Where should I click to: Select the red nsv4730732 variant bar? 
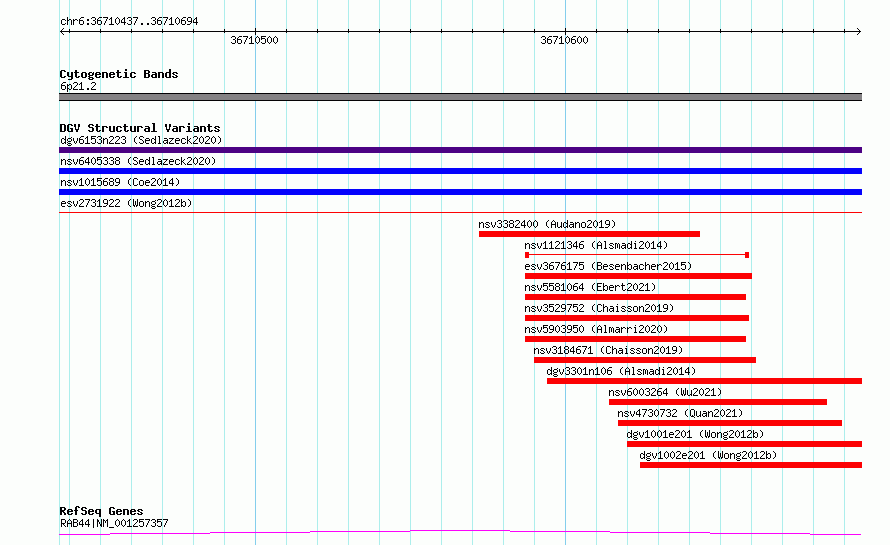730,423
